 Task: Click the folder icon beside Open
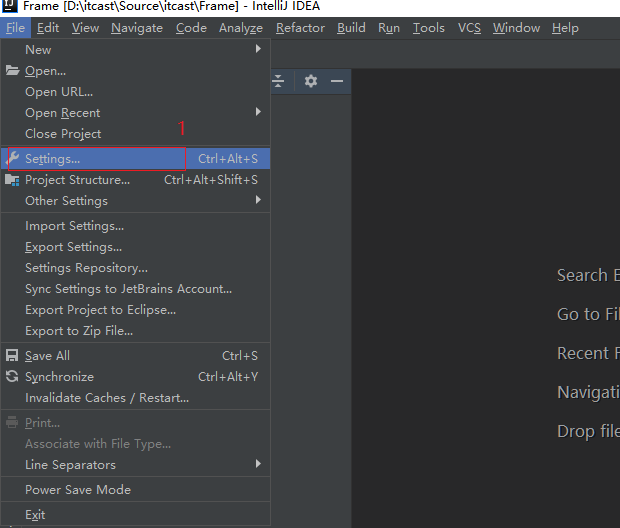[13, 71]
